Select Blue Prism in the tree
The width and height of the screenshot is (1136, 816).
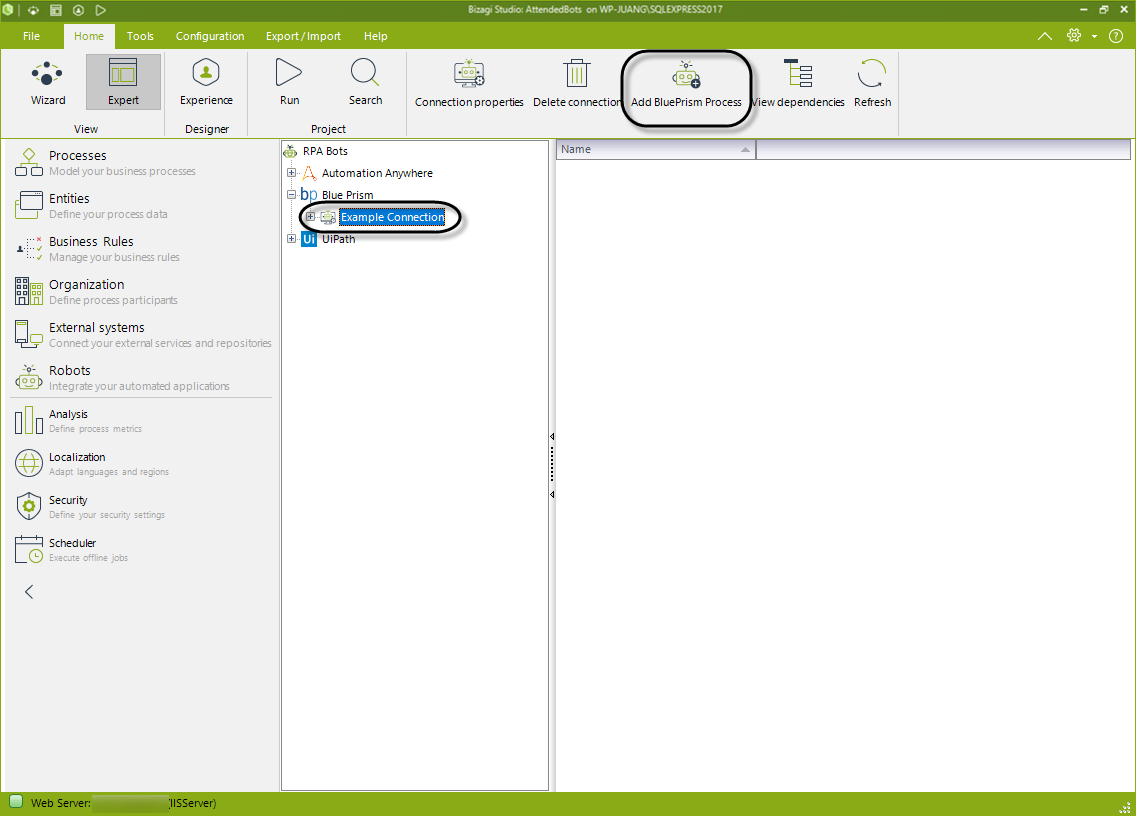347,195
